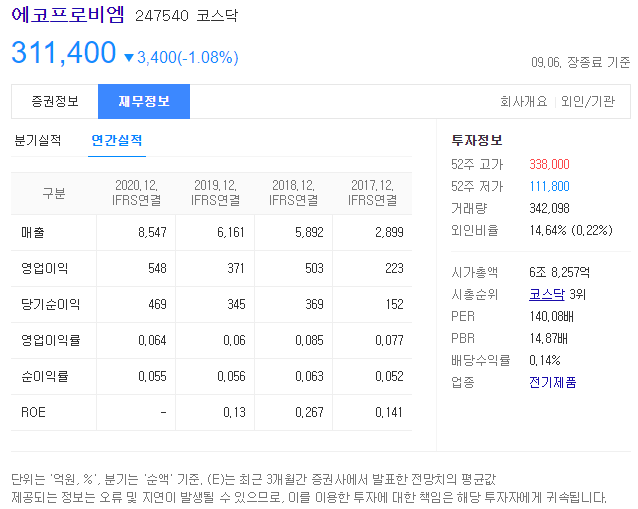Screen dimensions: 638x509
Task: Click the 0.056 net margin value
Action: [x=231, y=376]
